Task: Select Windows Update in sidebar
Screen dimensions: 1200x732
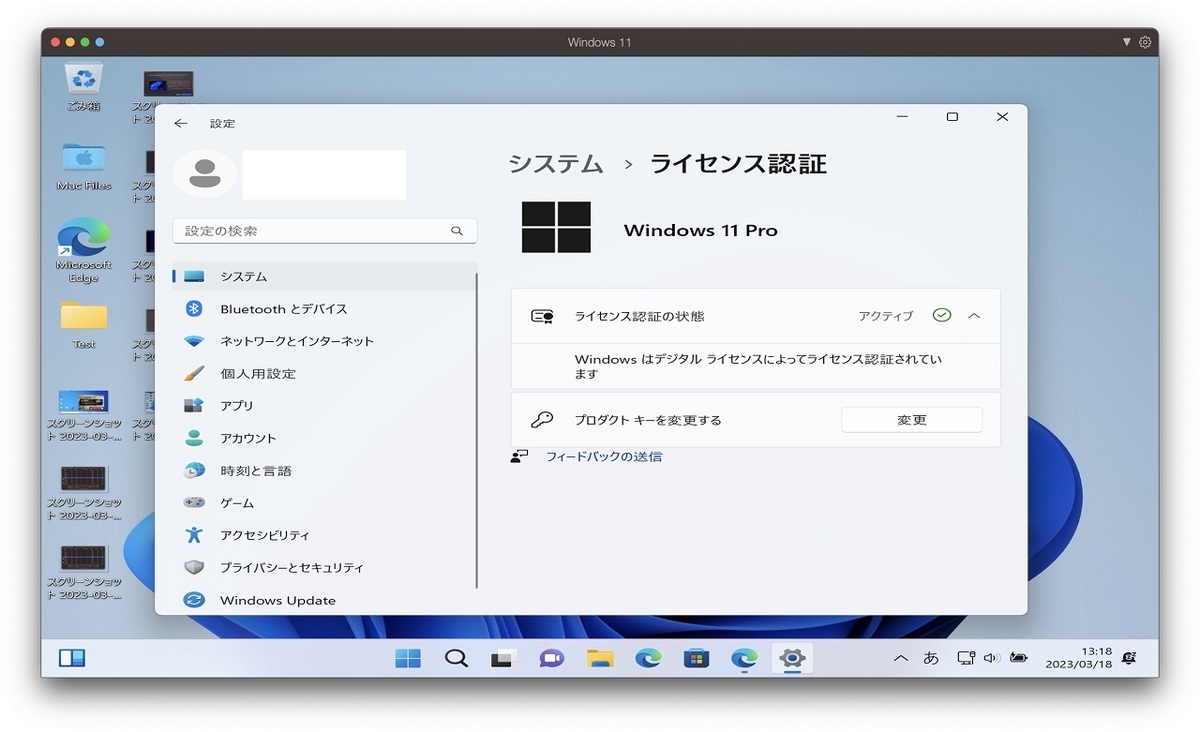Action: click(324, 600)
